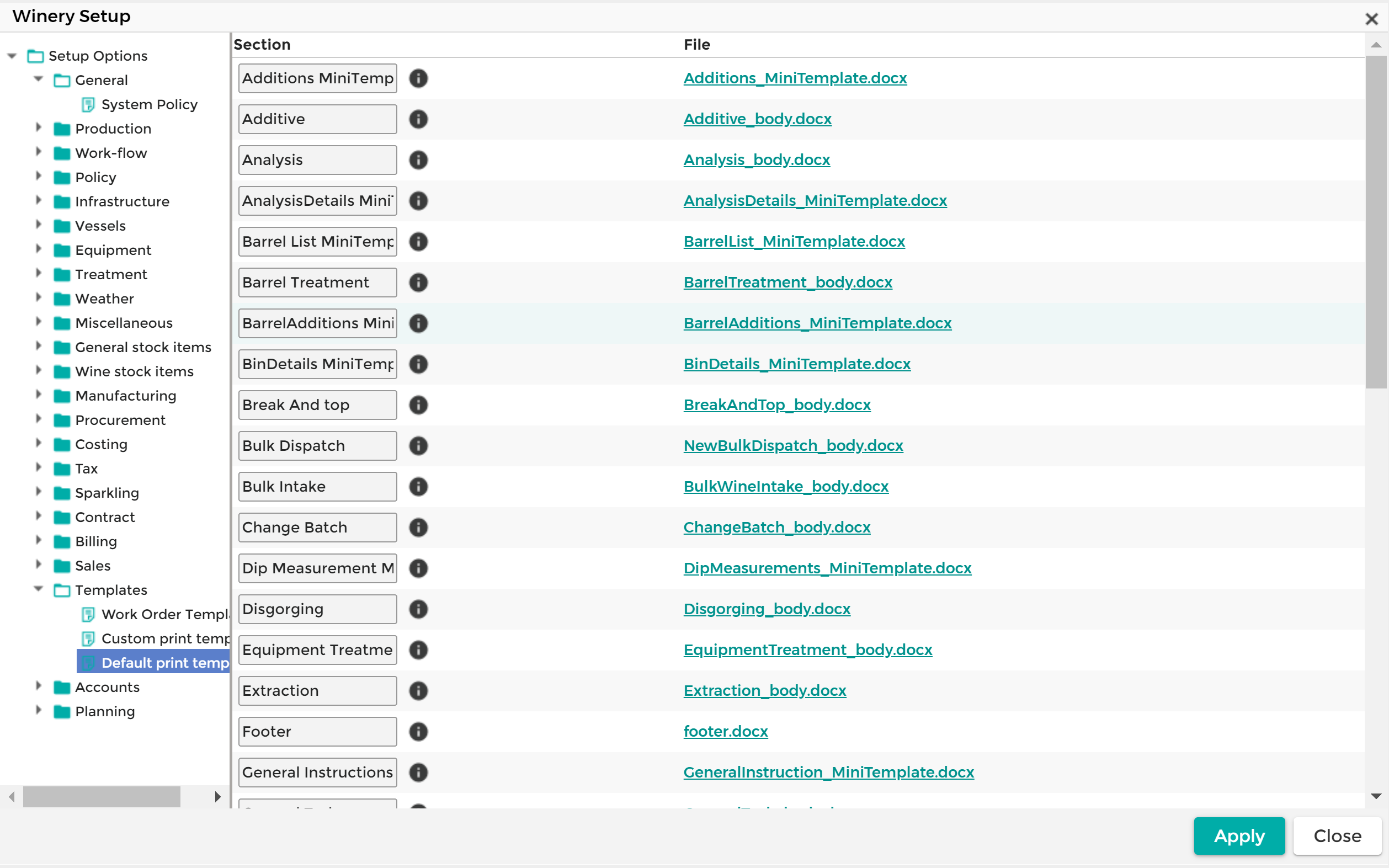Click the Vessels folder icon
1389x868 pixels.
[x=62, y=226]
